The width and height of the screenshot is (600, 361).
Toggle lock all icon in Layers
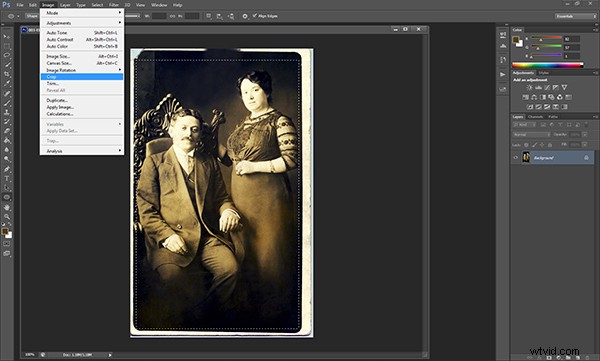550,145
